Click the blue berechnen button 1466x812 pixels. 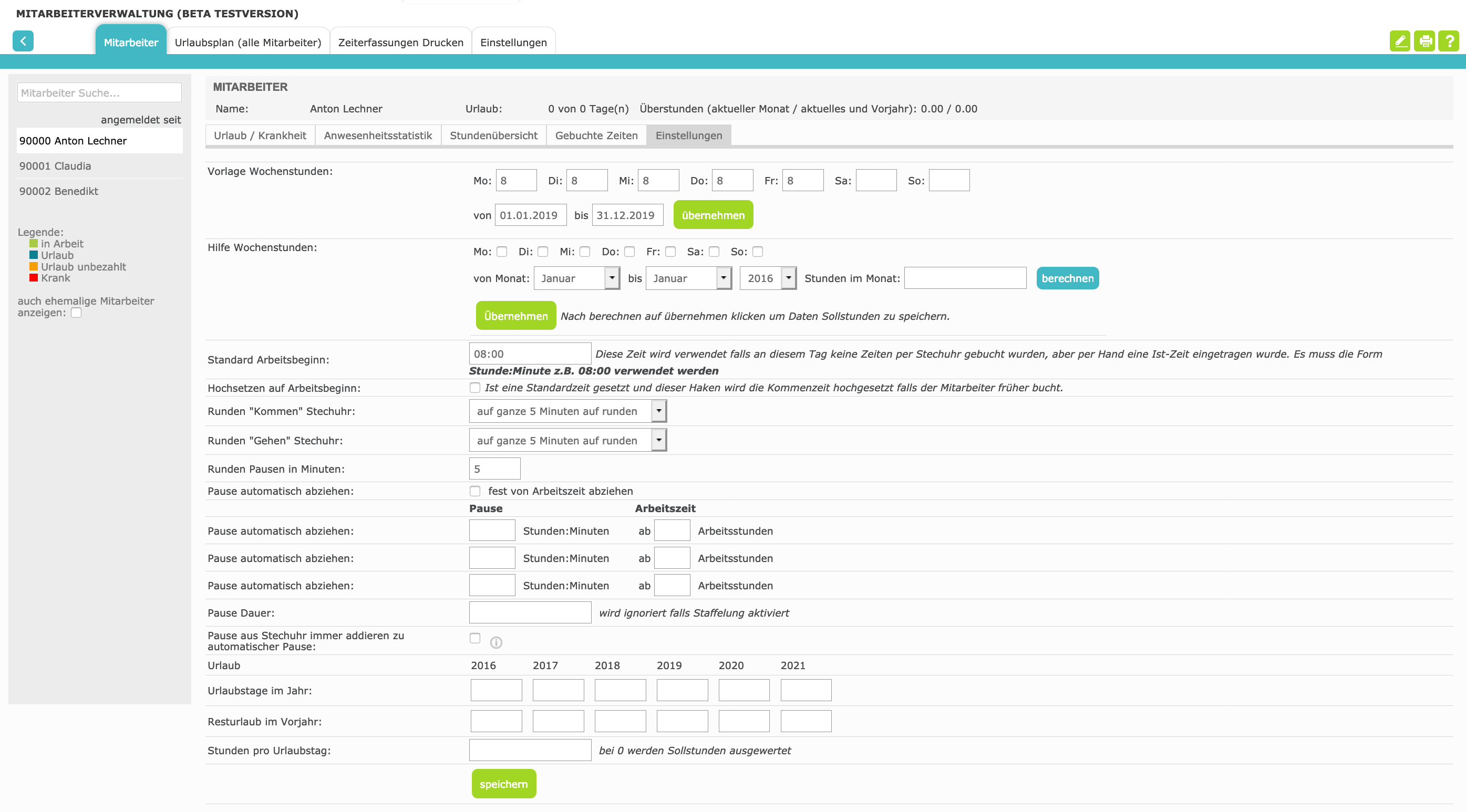pos(1067,278)
